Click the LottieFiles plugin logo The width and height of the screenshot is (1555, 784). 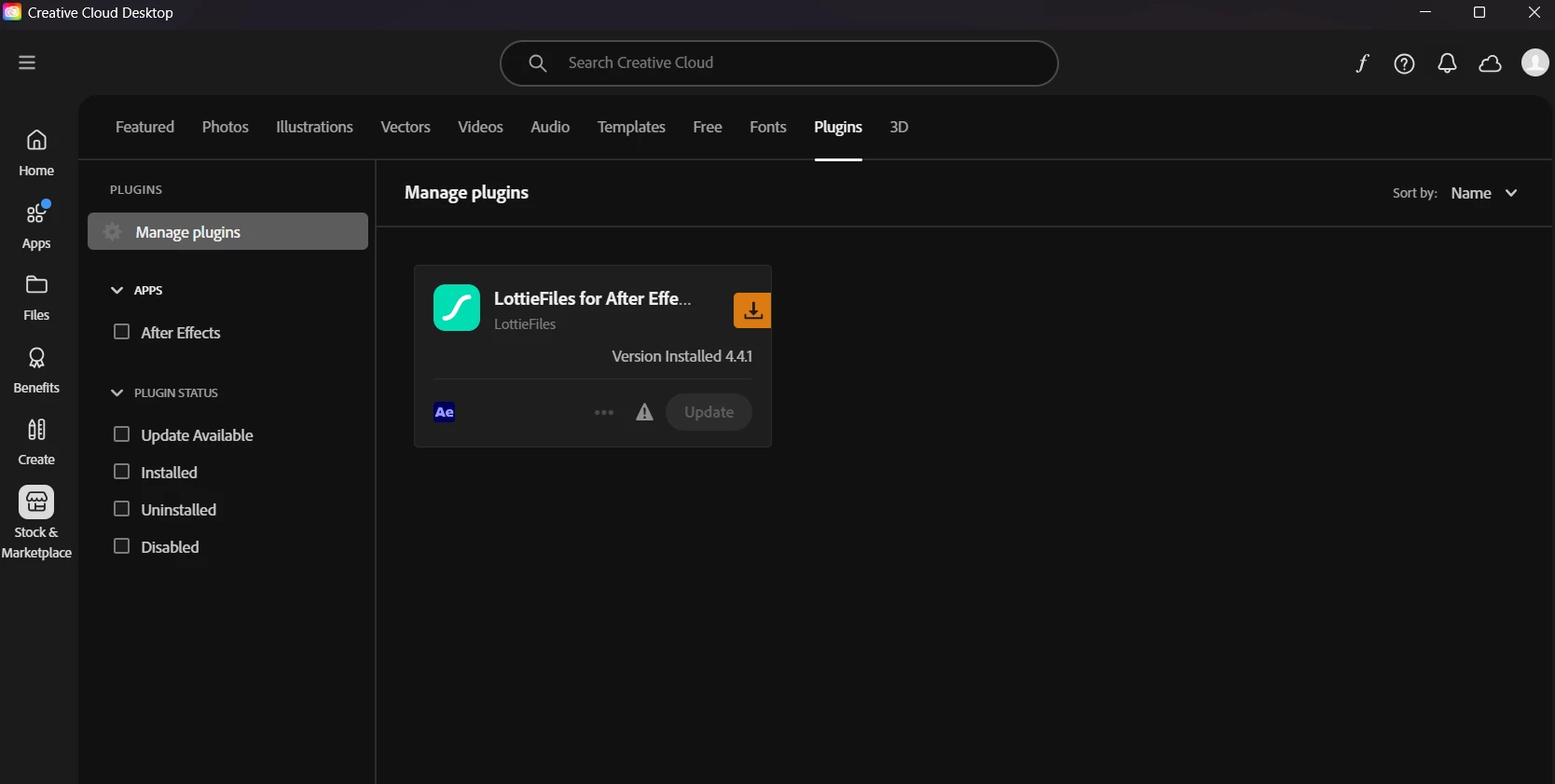457,308
